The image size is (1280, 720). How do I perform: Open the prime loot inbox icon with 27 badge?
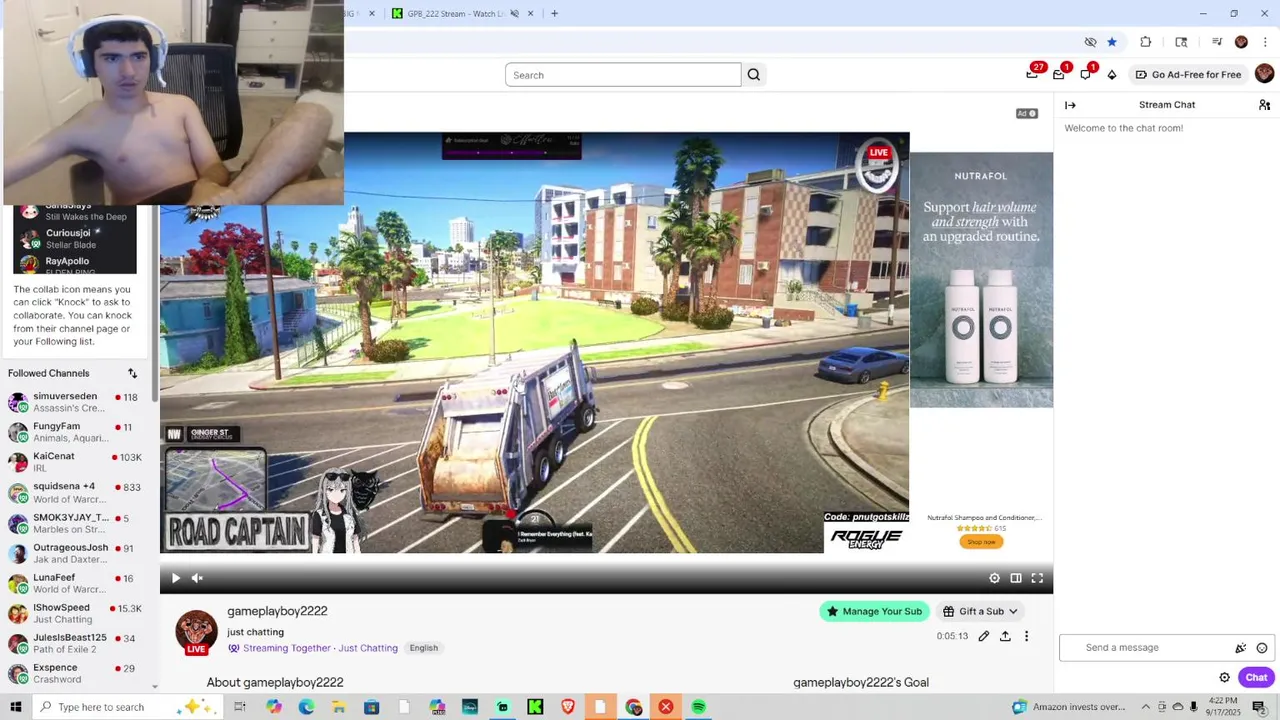[1033, 74]
